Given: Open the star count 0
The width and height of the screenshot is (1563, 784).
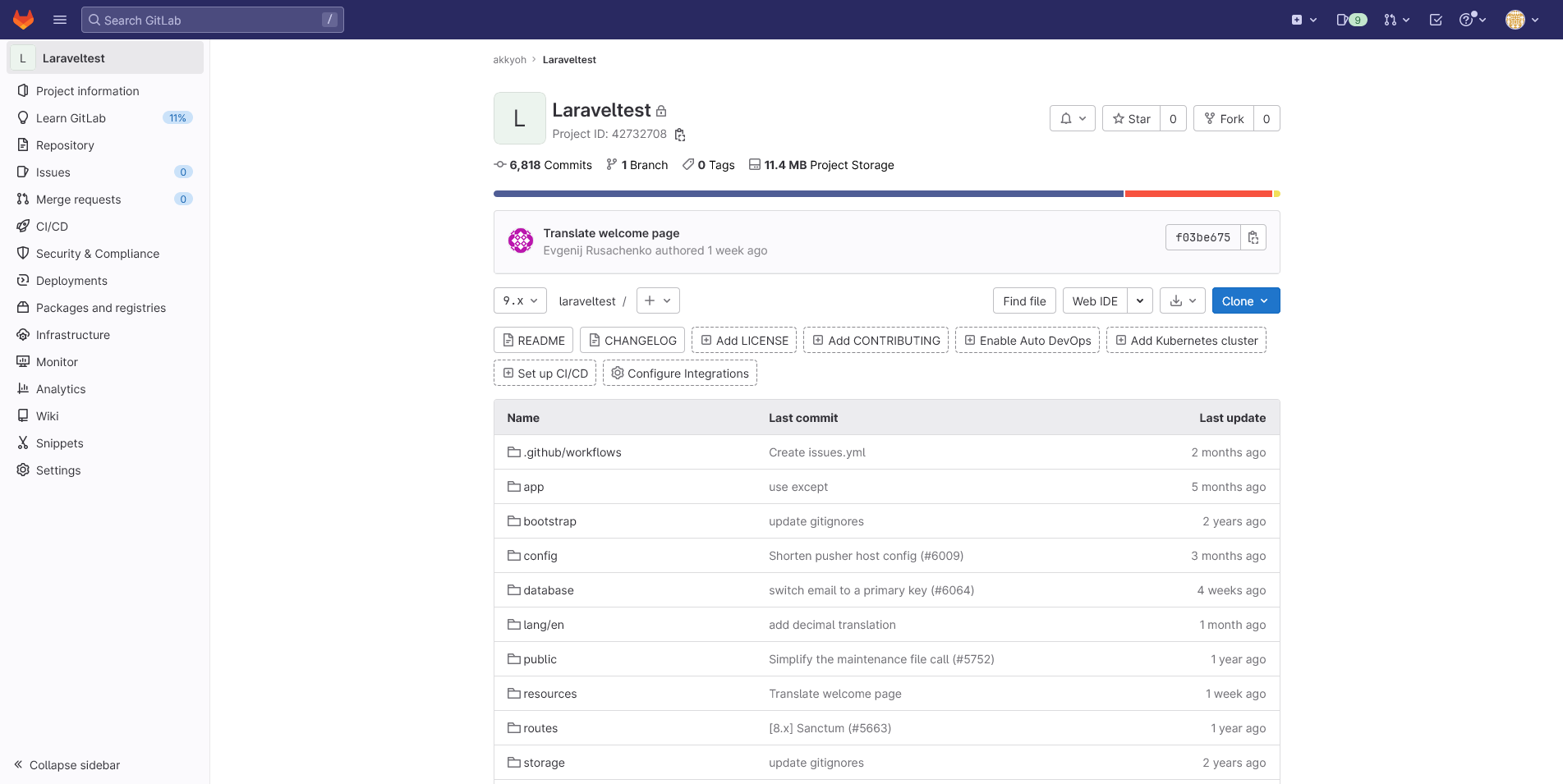Looking at the screenshot, I should point(1173,118).
